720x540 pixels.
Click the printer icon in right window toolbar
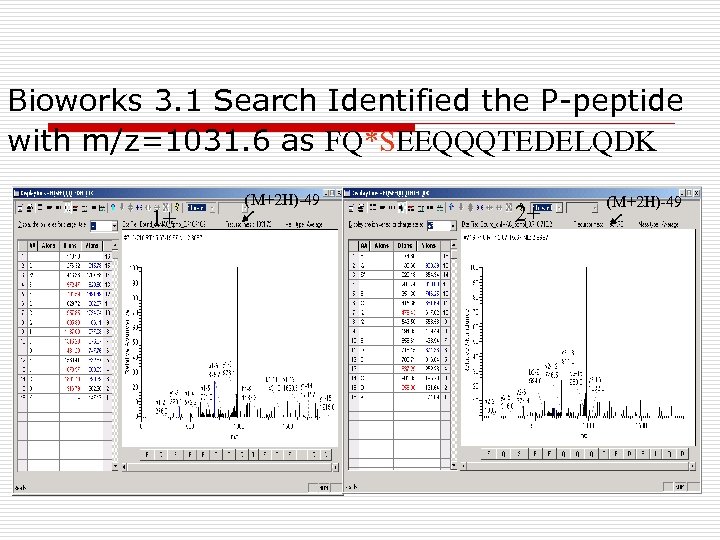tap(361, 208)
